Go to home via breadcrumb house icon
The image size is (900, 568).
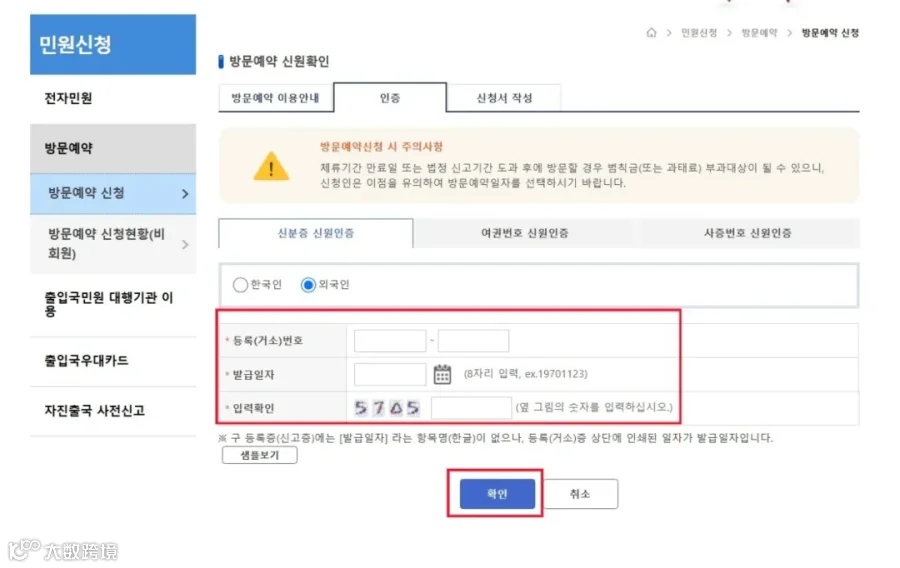651,33
